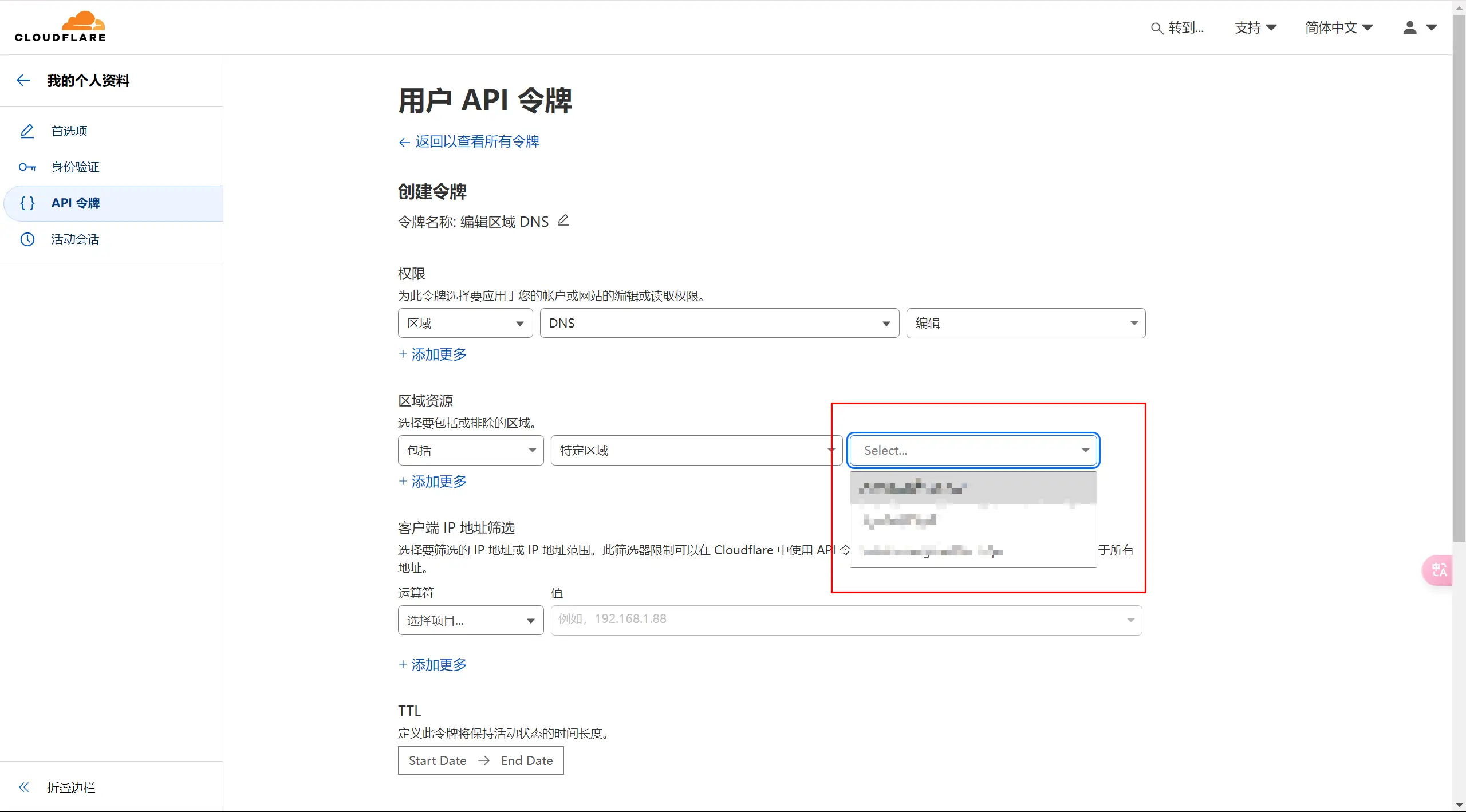Viewport: 1466px width, 812px height.
Task: Click the pencil icon next to token name
Action: coord(563,220)
